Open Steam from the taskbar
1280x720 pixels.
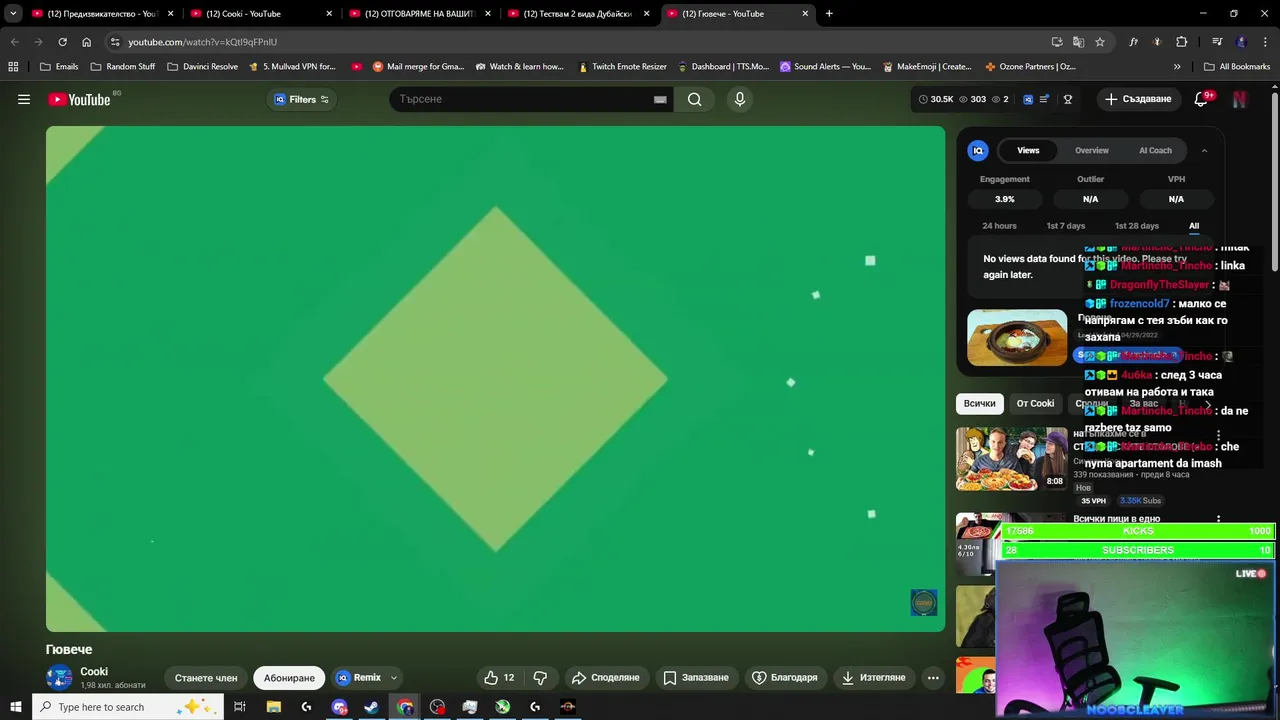click(x=371, y=707)
